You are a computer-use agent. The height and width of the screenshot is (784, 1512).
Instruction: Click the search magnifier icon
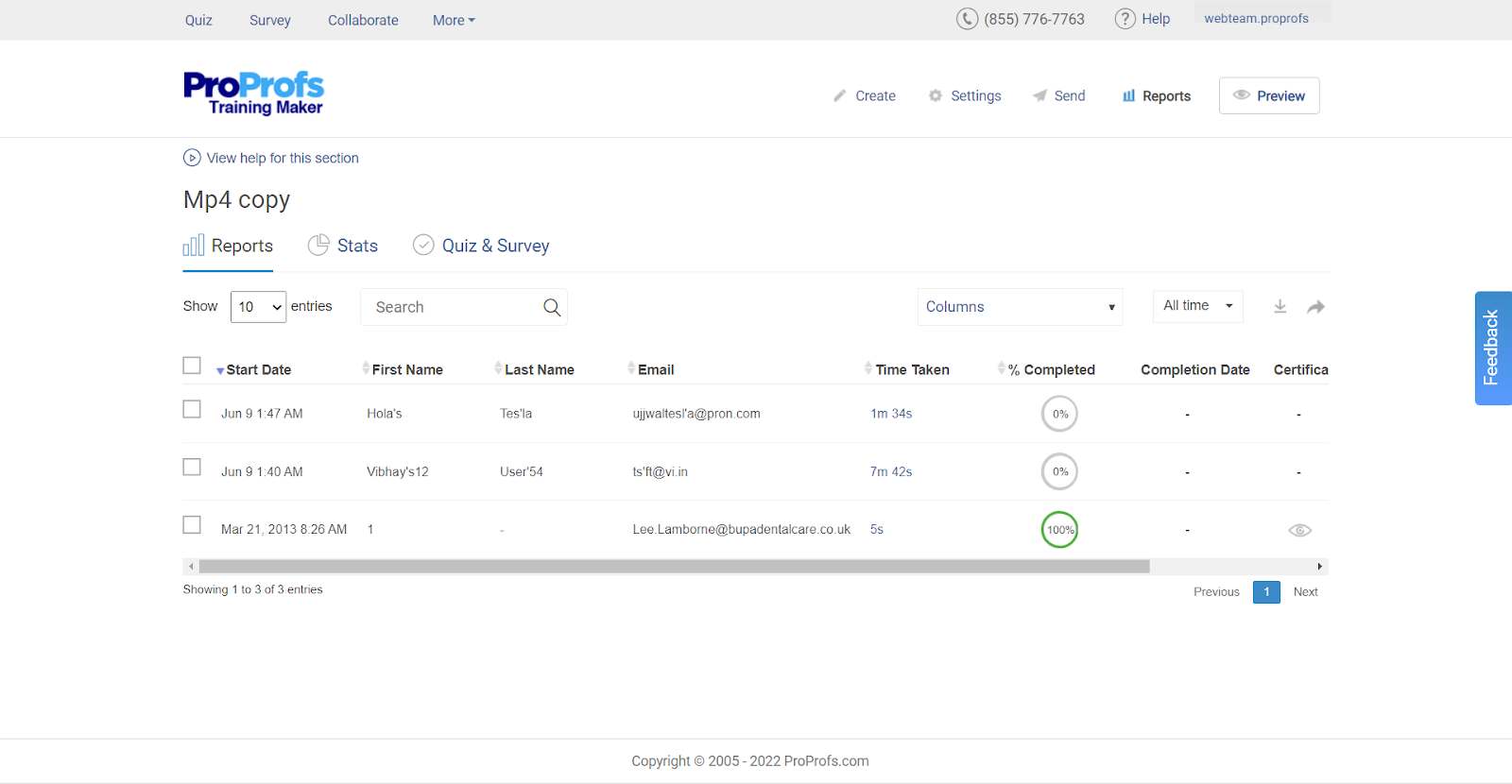click(552, 307)
